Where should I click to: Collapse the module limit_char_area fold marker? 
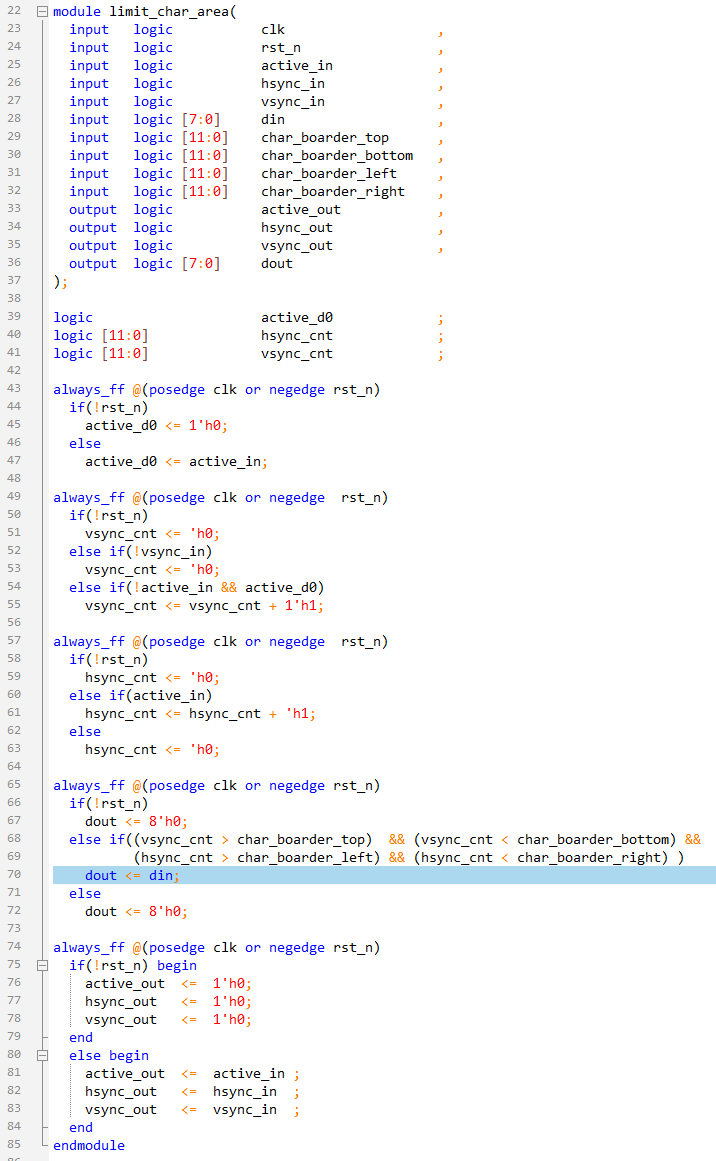[x=42, y=12]
